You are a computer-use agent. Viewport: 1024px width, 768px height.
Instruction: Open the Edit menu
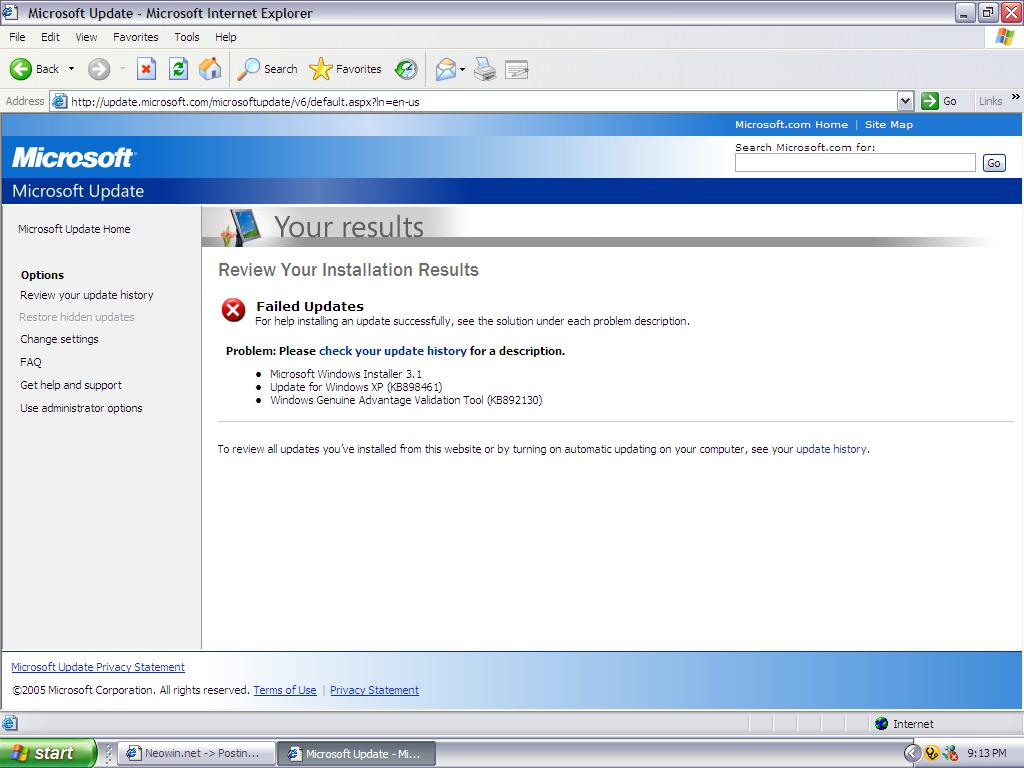click(x=50, y=37)
